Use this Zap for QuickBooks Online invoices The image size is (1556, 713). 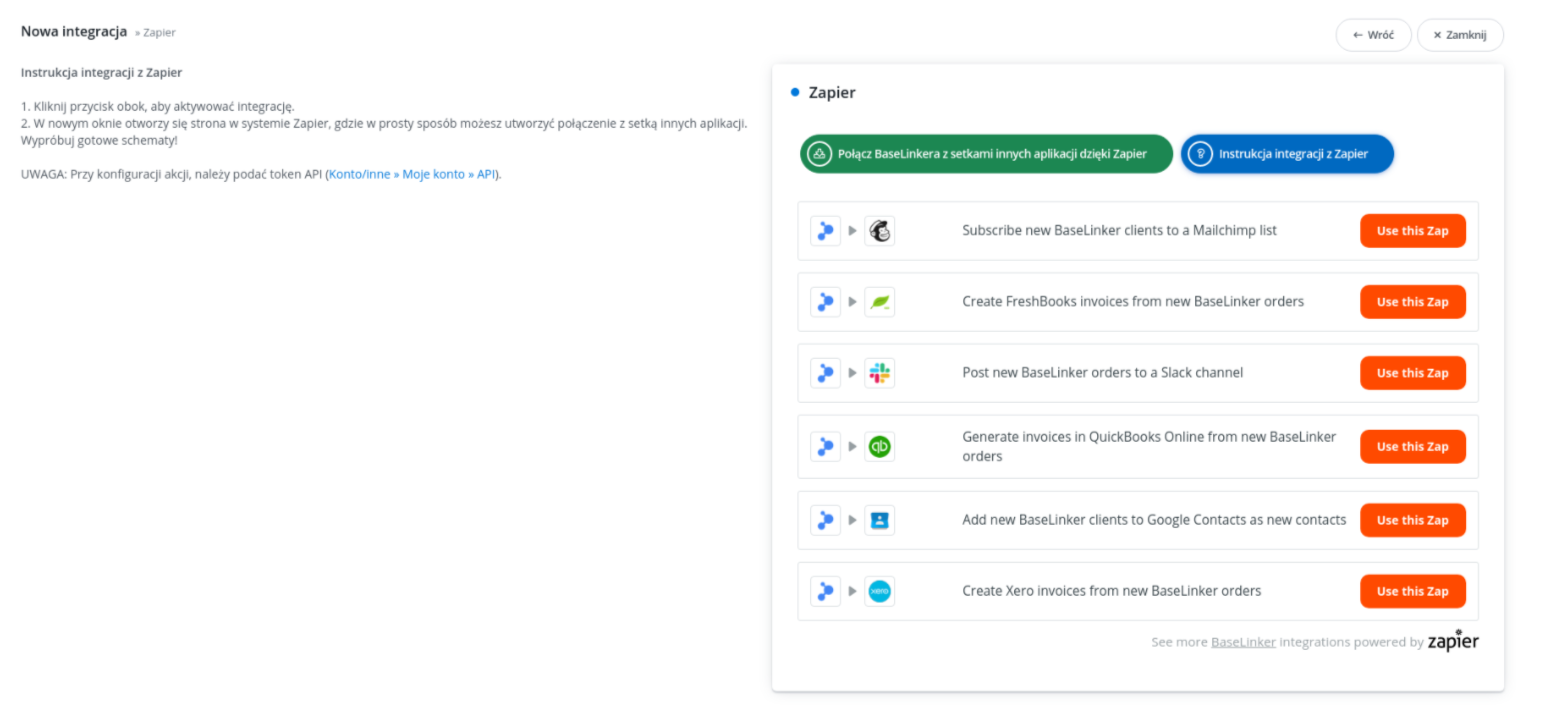coord(1412,447)
